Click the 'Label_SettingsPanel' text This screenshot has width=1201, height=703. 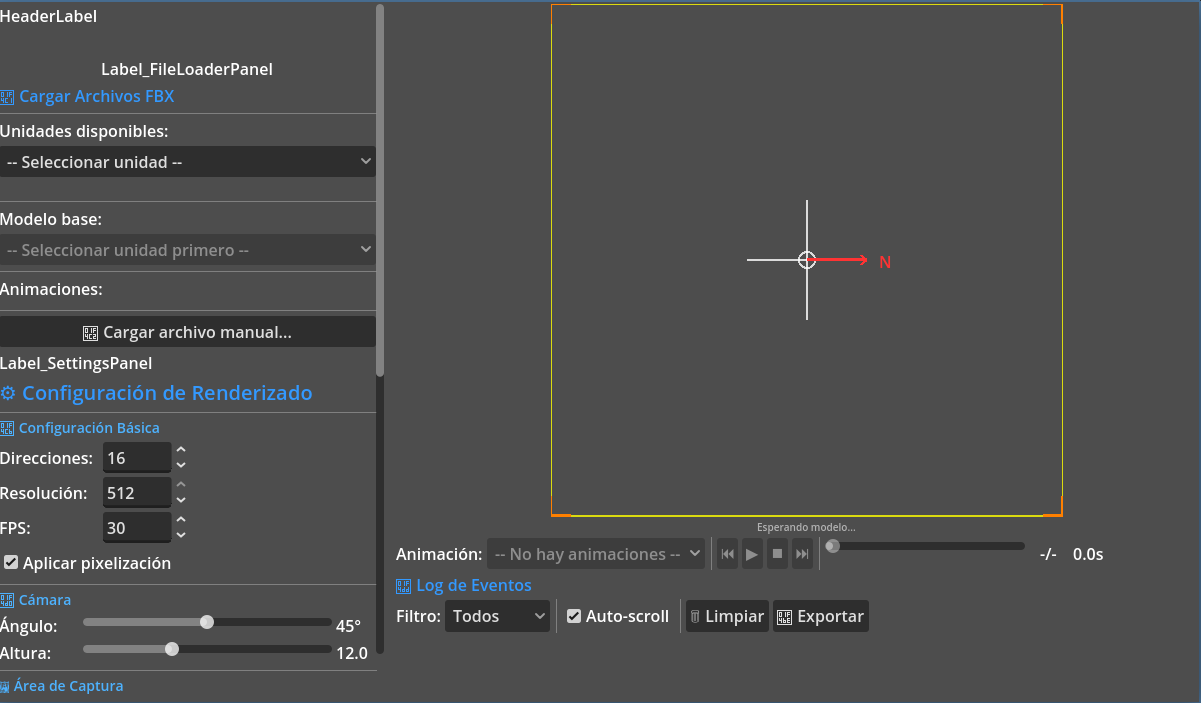(76, 364)
